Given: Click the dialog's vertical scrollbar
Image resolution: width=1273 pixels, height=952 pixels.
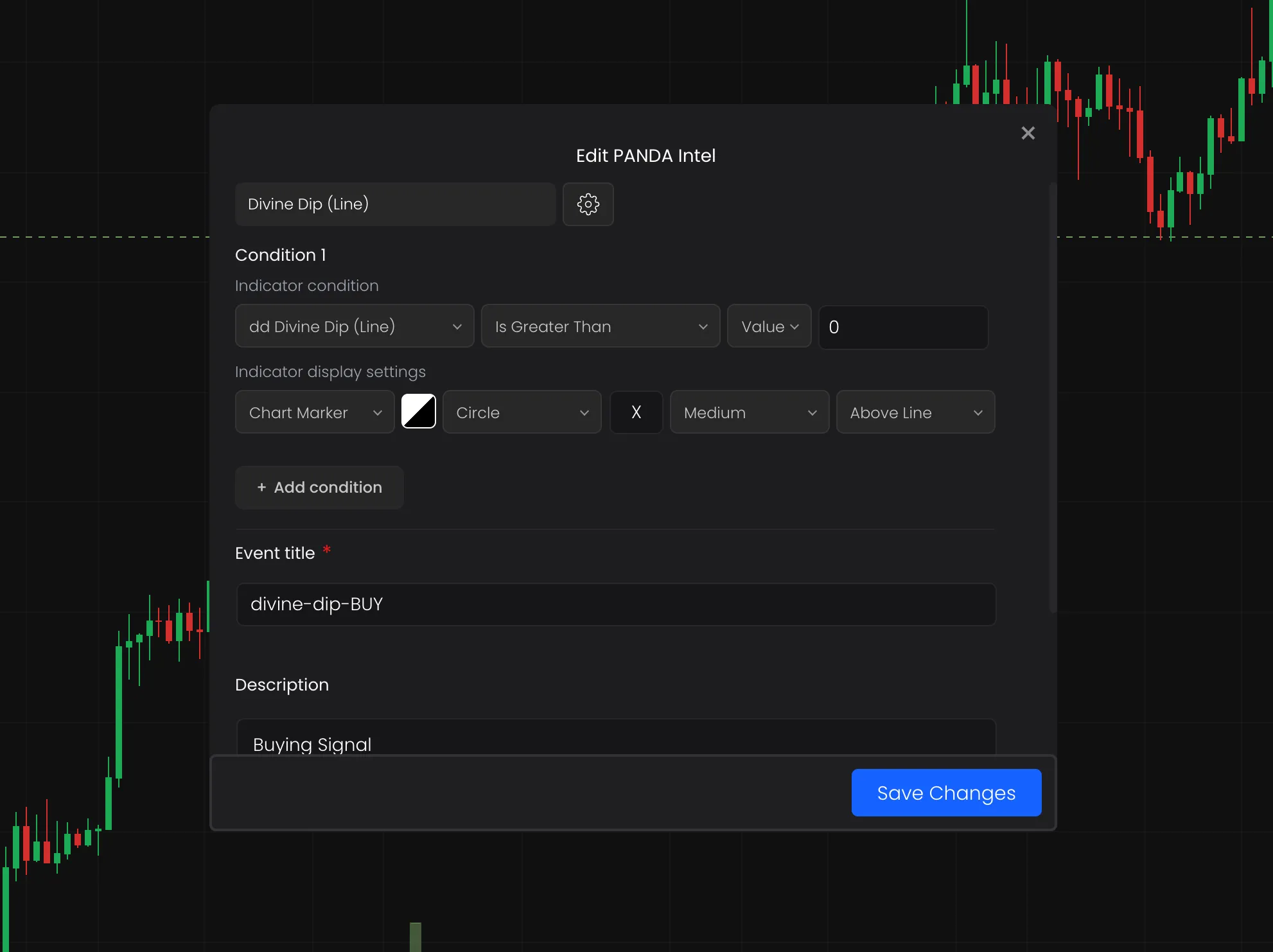Looking at the screenshot, I should pos(1052,398).
